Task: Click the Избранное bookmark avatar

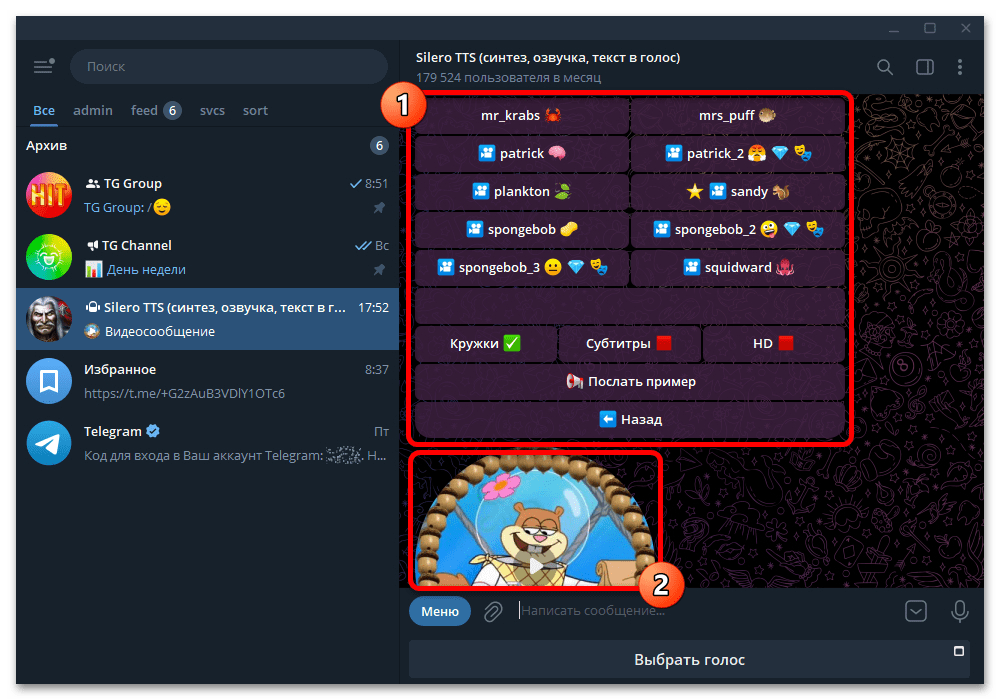Action: tap(48, 381)
